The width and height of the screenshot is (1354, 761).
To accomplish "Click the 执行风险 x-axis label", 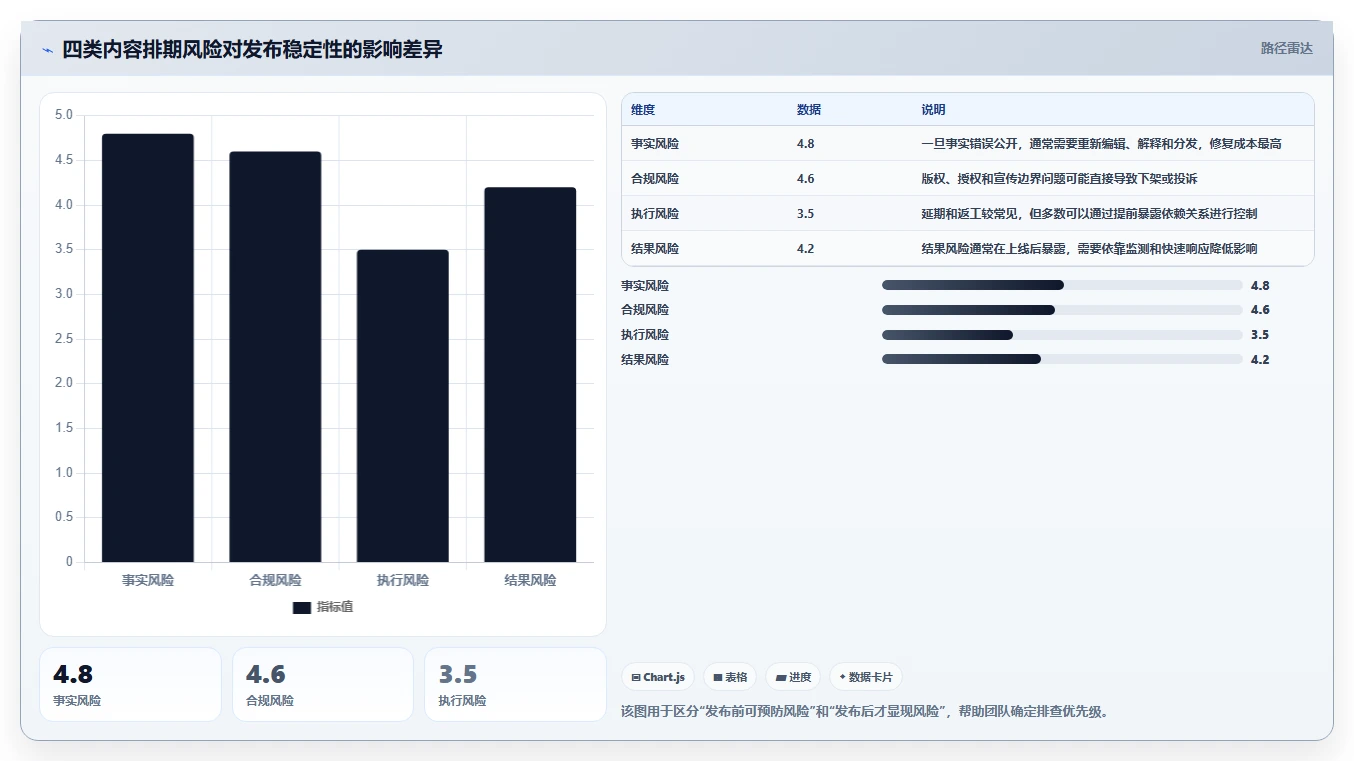I will 403,580.
